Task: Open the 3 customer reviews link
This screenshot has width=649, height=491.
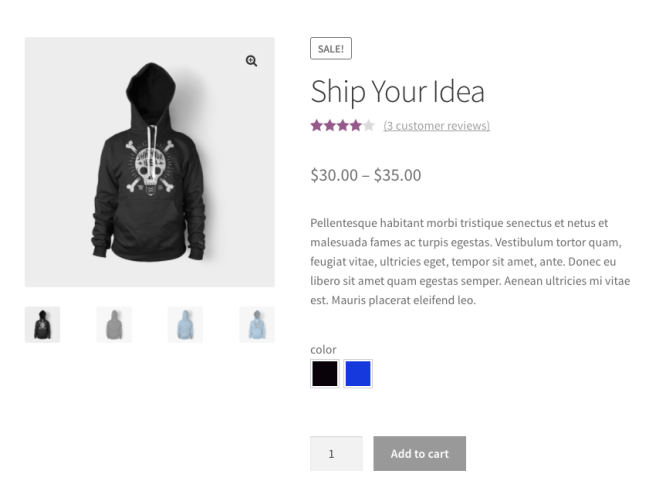Action: pyautogui.click(x=436, y=126)
